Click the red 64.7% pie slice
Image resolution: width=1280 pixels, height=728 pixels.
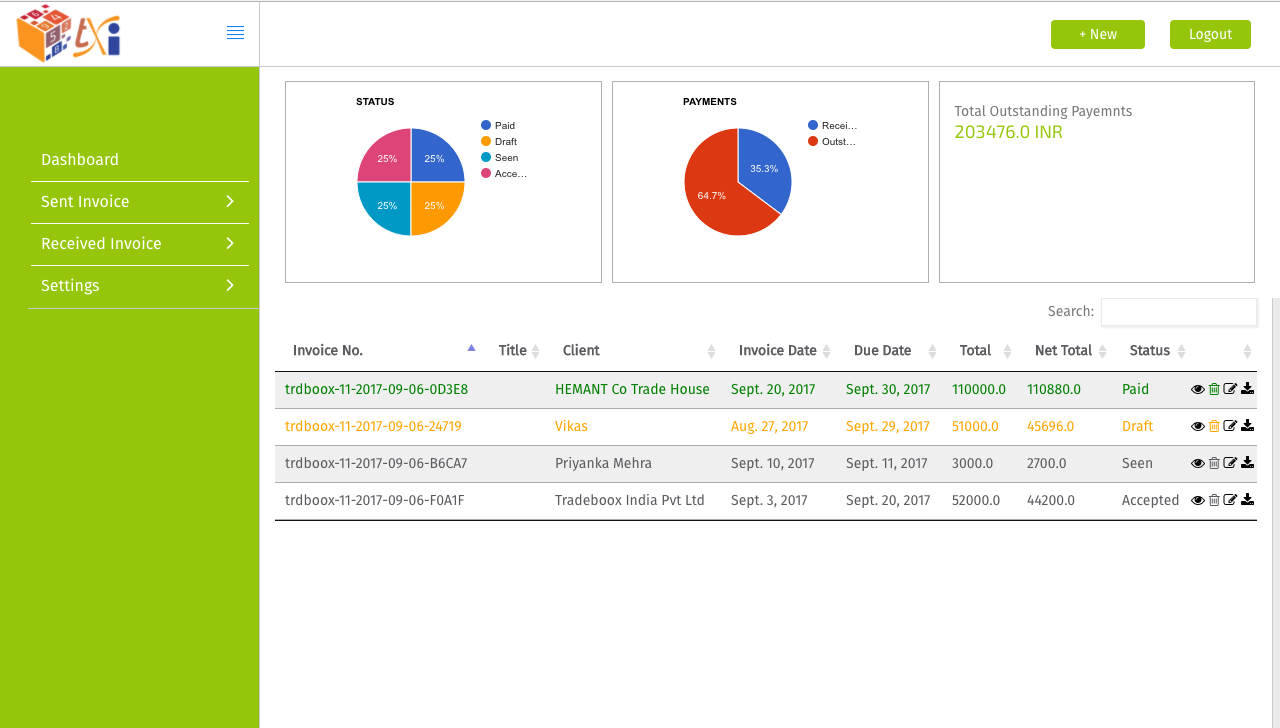(x=712, y=195)
